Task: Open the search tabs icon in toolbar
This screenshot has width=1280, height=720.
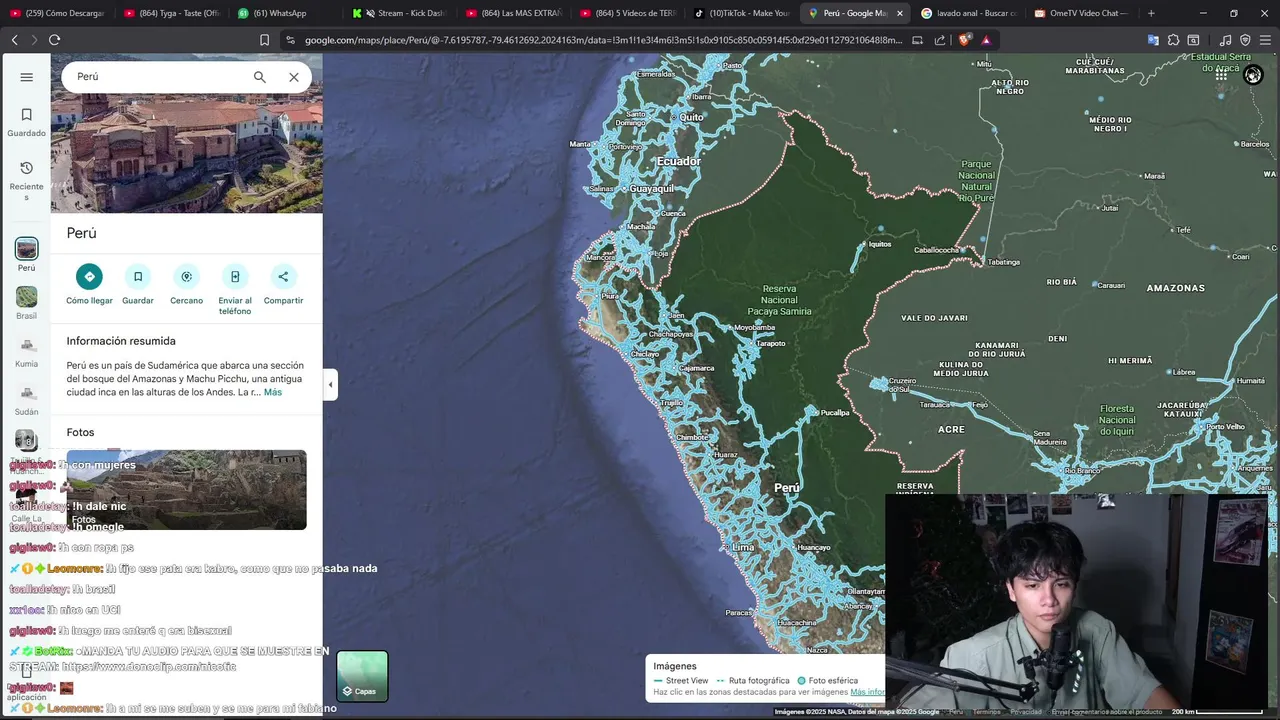Action: 1193,40
